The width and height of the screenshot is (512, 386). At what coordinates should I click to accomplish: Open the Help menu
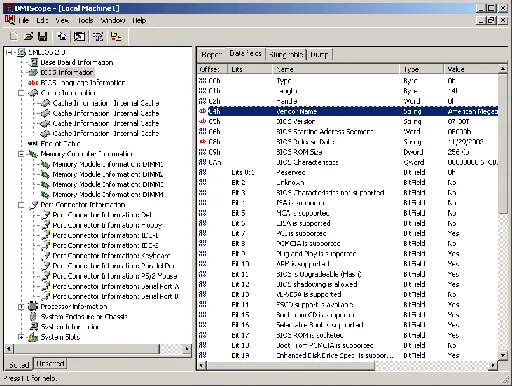click(x=139, y=20)
